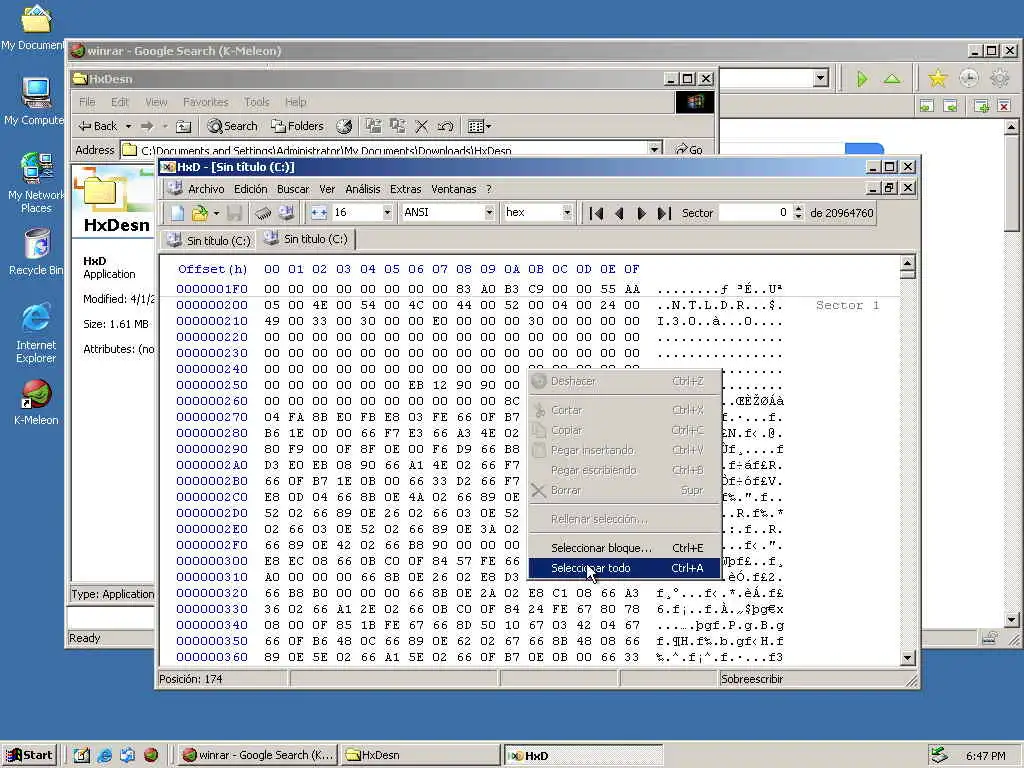Image resolution: width=1024 pixels, height=768 pixels.
Task: Expand the open-file dropdown arrow in HxD
Action: 216,213
